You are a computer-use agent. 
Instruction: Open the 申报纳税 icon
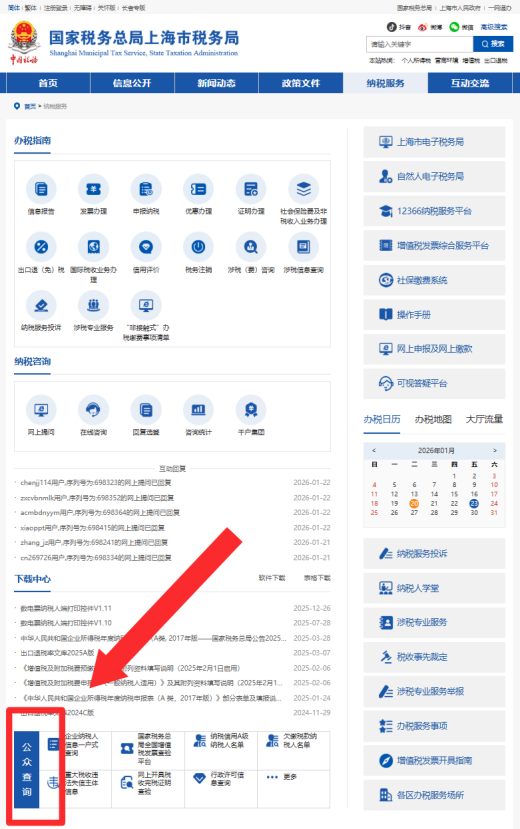[146, 189]
